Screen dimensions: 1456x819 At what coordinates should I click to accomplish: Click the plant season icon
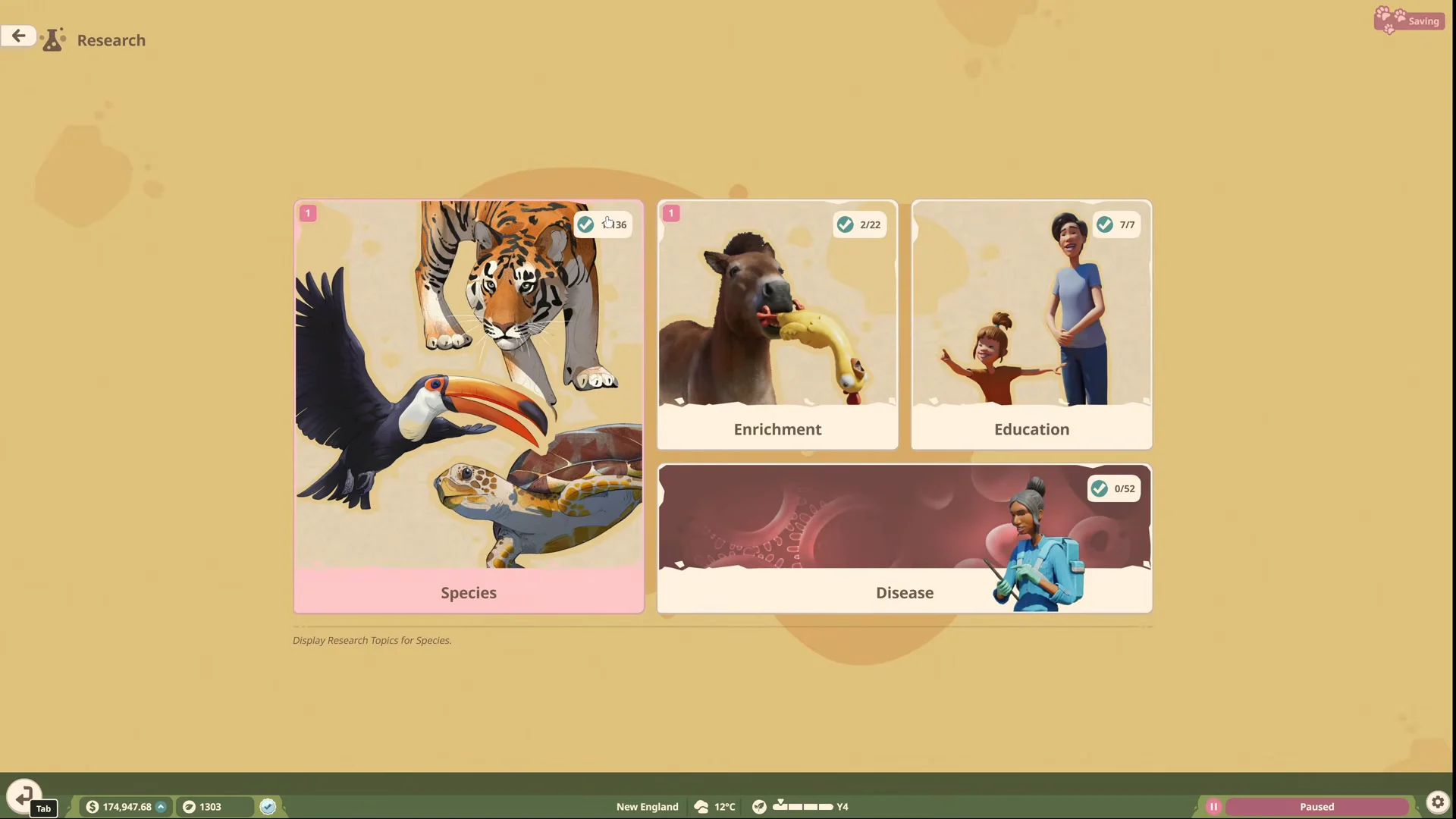pyautogui.click(x=759, y=807)
